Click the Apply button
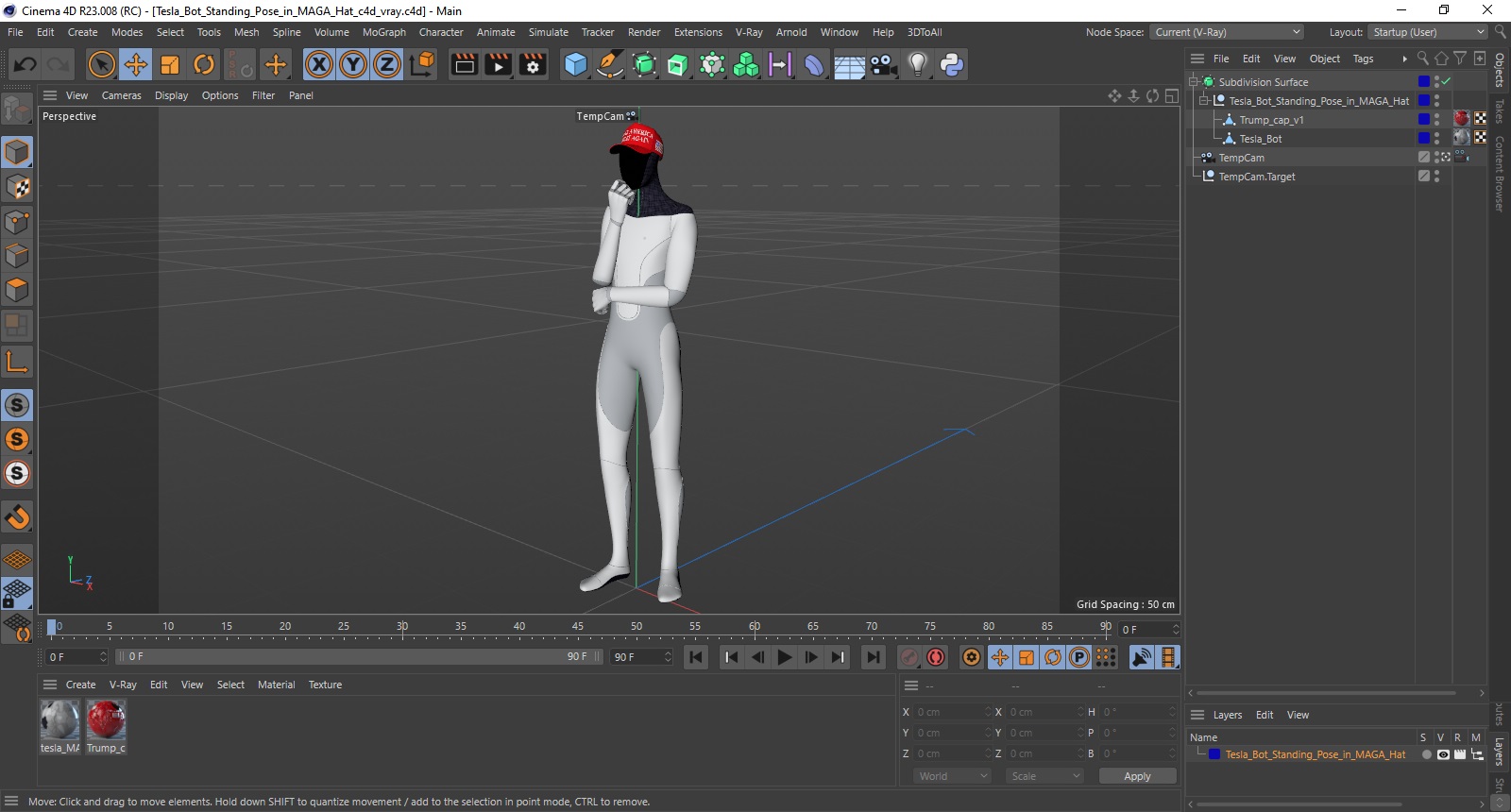 click(x=1137, y=776)
